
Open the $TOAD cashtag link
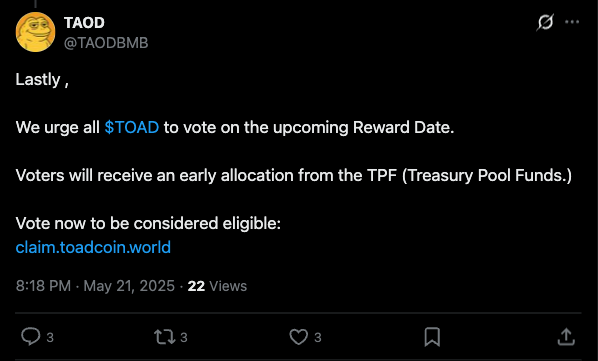[132, 127]
